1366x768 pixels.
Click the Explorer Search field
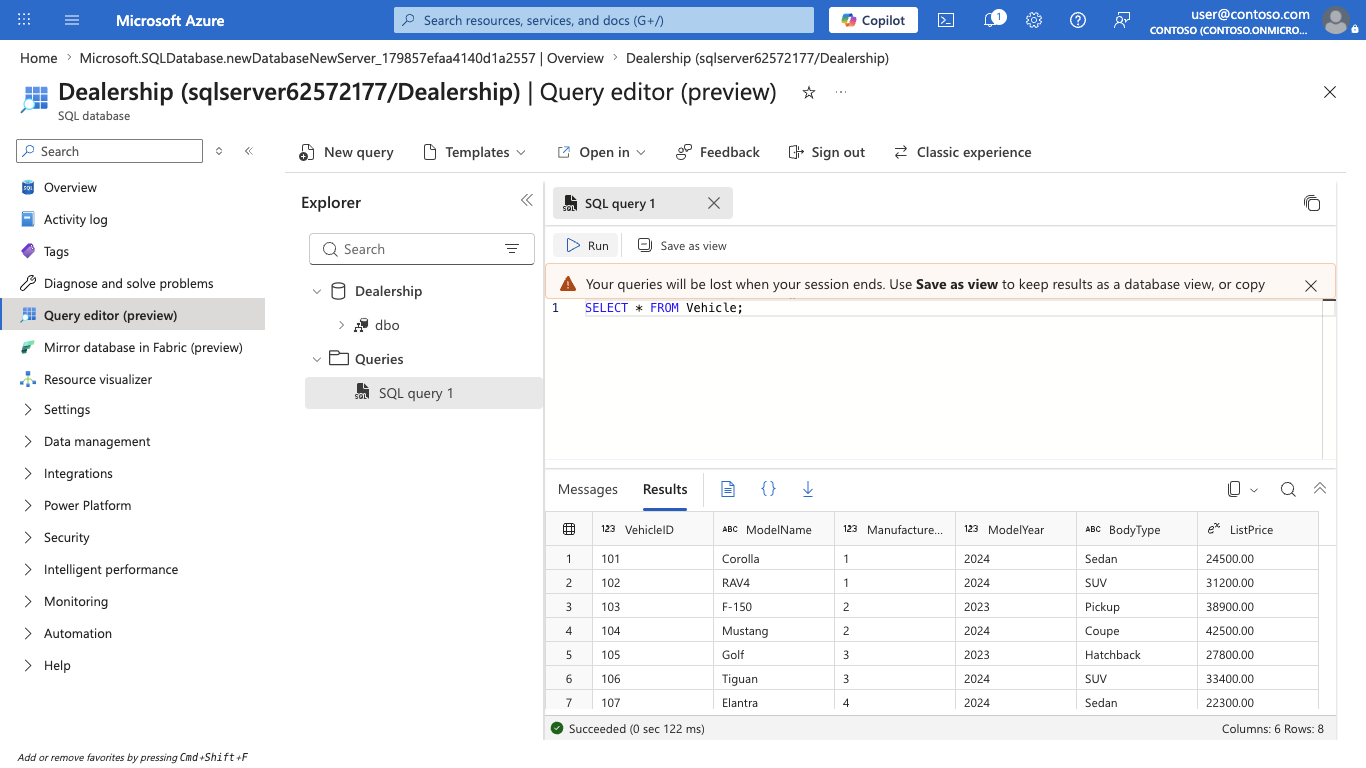[420, 249]
